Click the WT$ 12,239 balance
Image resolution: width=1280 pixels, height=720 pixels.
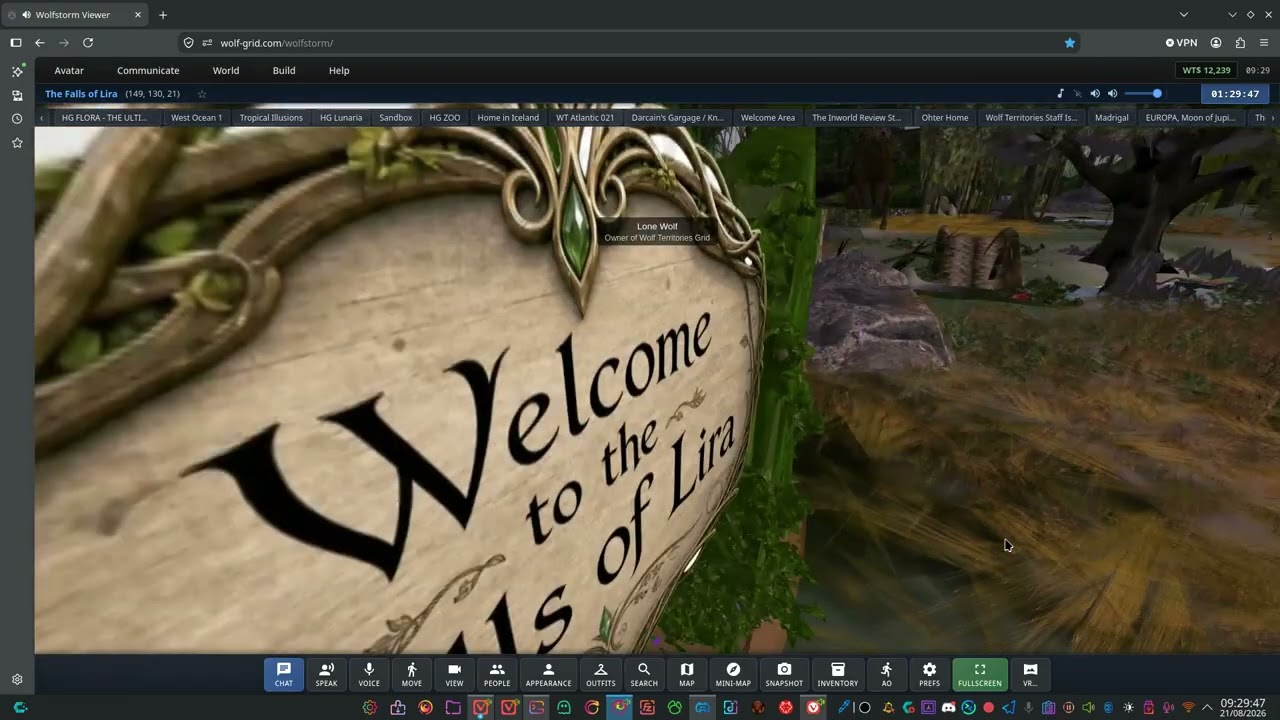point(1206,71)
